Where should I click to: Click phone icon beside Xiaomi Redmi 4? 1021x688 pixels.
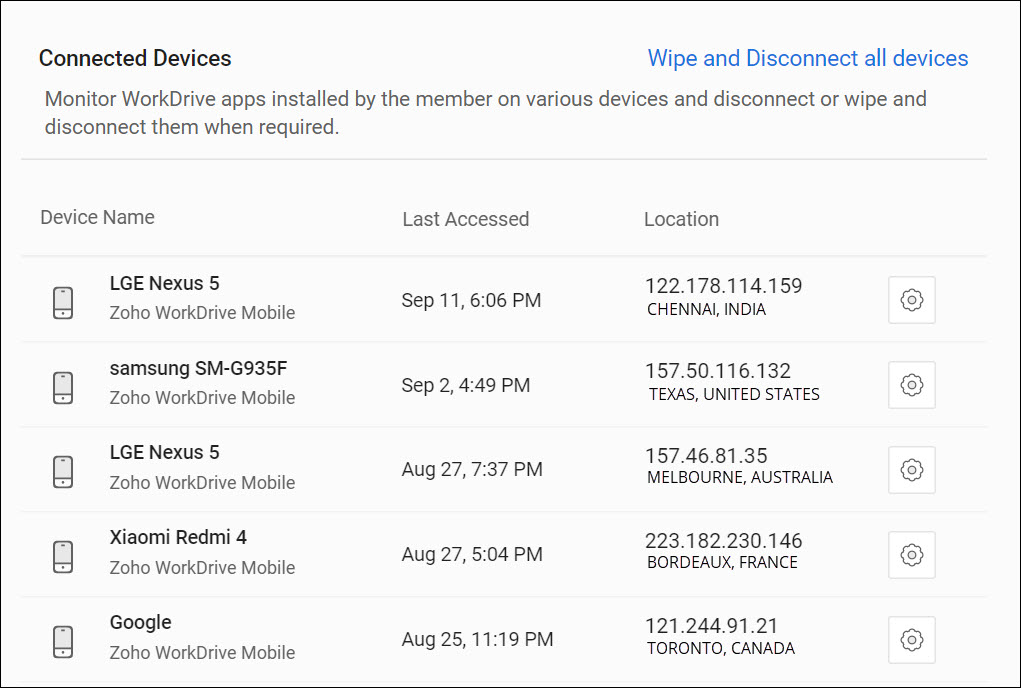point(63,557)
